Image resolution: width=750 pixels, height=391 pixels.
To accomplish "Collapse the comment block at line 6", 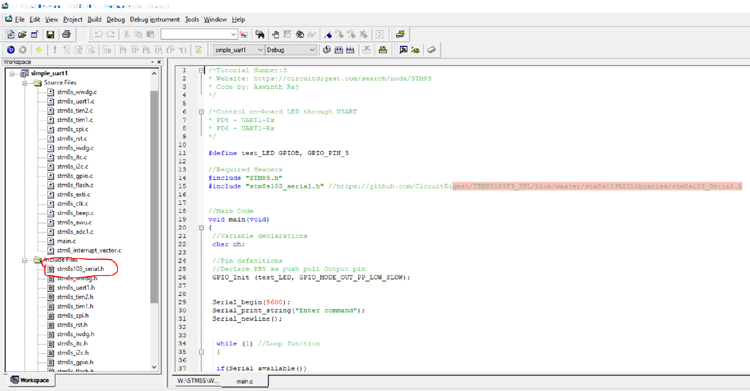I will click(x=201, y=112).
